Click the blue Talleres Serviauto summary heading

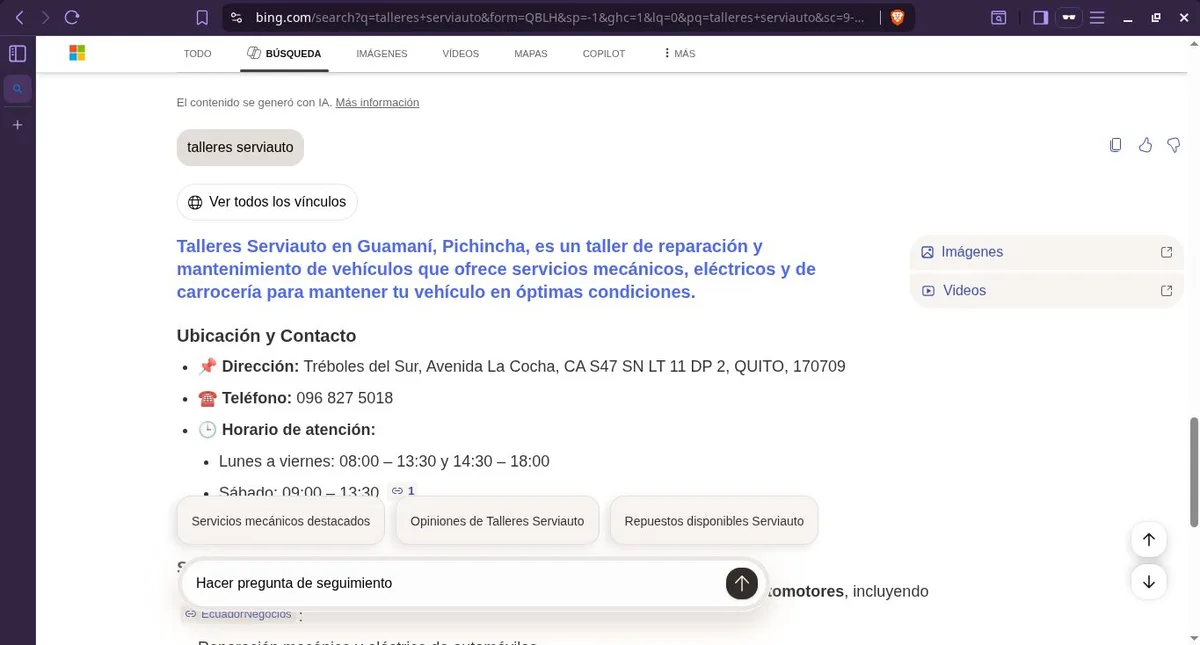[496, 269]
